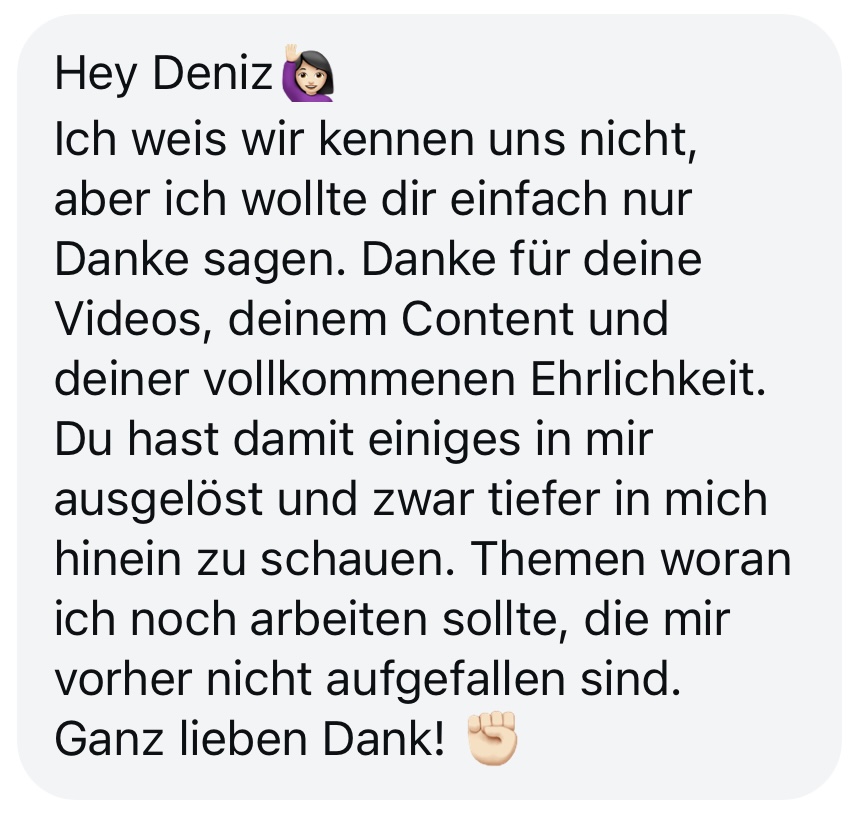Click the closing line 'Ganz lieben Dank!'
Screen dimensions: 856x816
pyautogui.click(x=250, y=739)
